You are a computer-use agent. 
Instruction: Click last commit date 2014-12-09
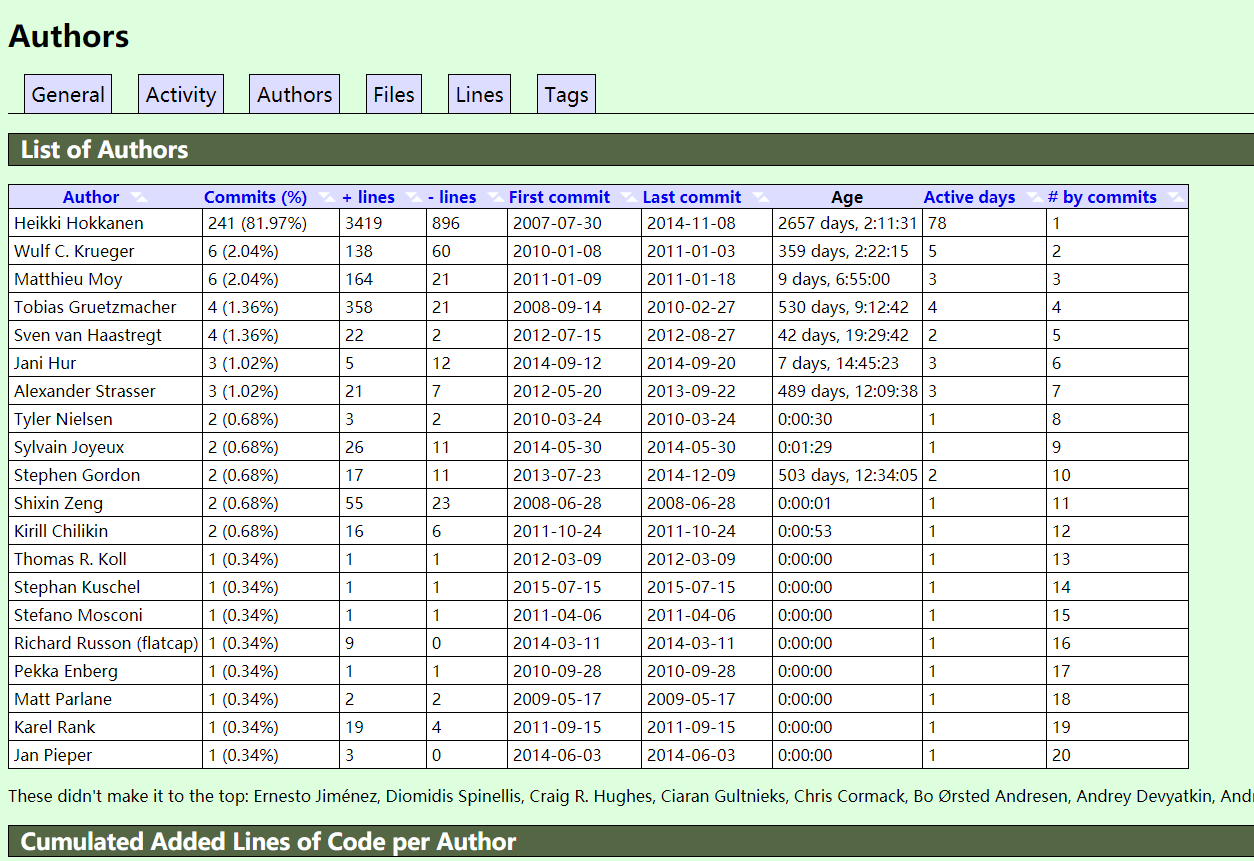[x=691, y=475]
